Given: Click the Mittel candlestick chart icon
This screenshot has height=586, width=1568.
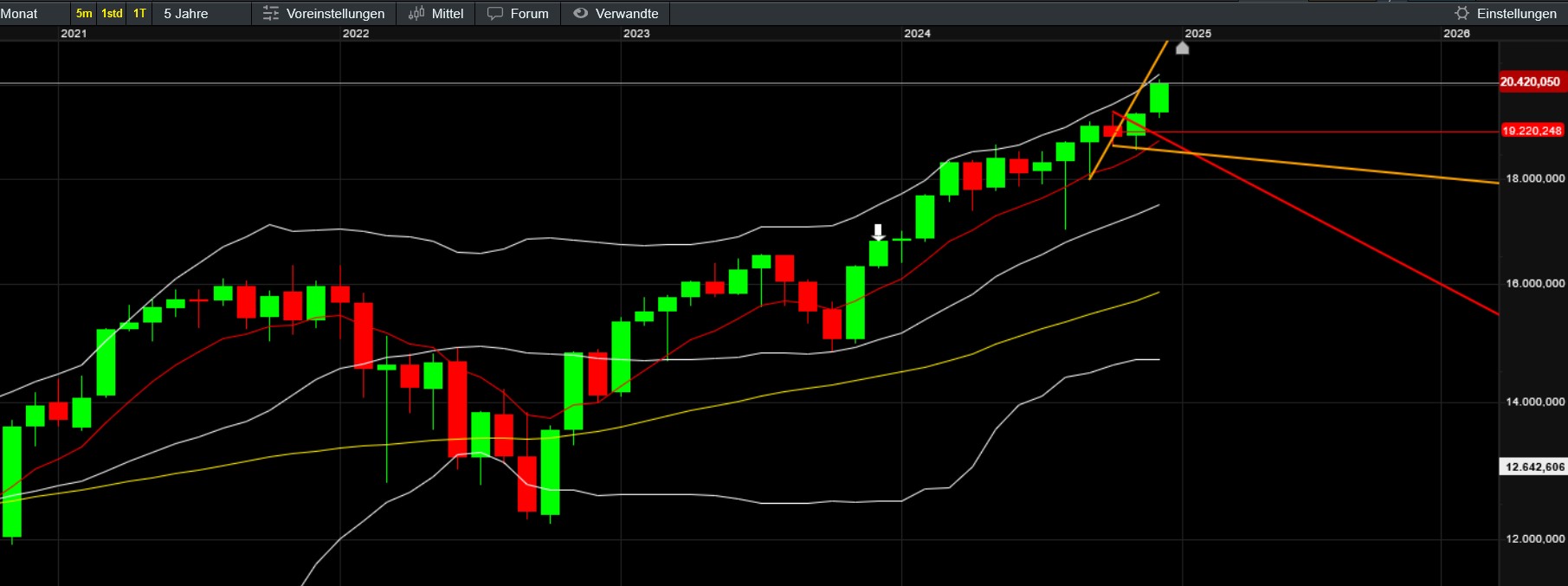Looking at the screenshot, I should coord(416,14).
